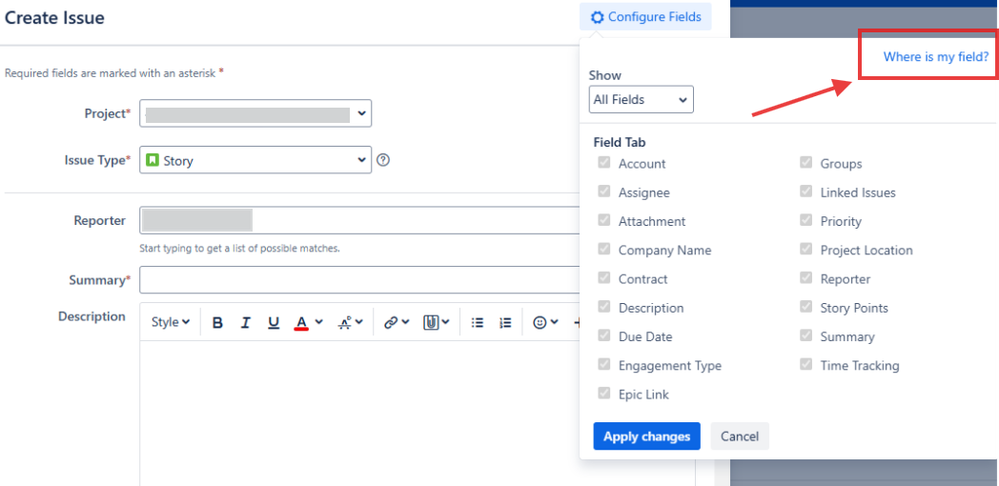The width and height of the screenshot is (999, 486).
Task: Apply underline formatting in Description toolbar
Action: pyautogui.click(x=273, y=322)
